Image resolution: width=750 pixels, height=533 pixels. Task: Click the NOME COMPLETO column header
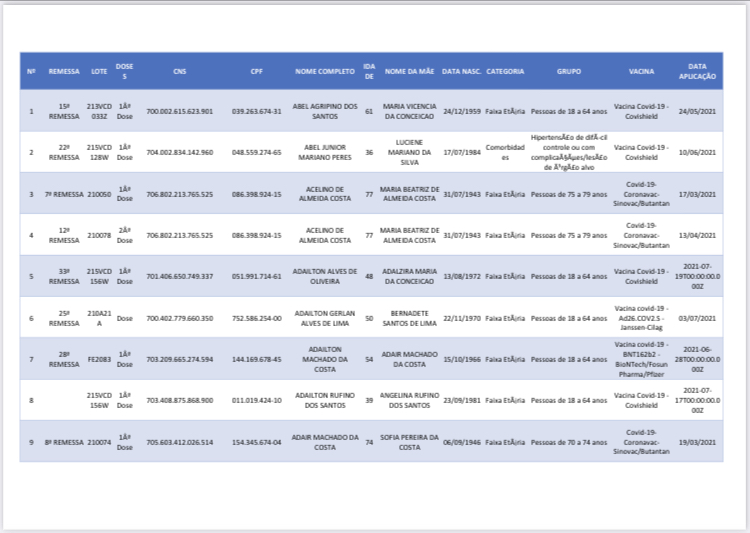(324, 72)
